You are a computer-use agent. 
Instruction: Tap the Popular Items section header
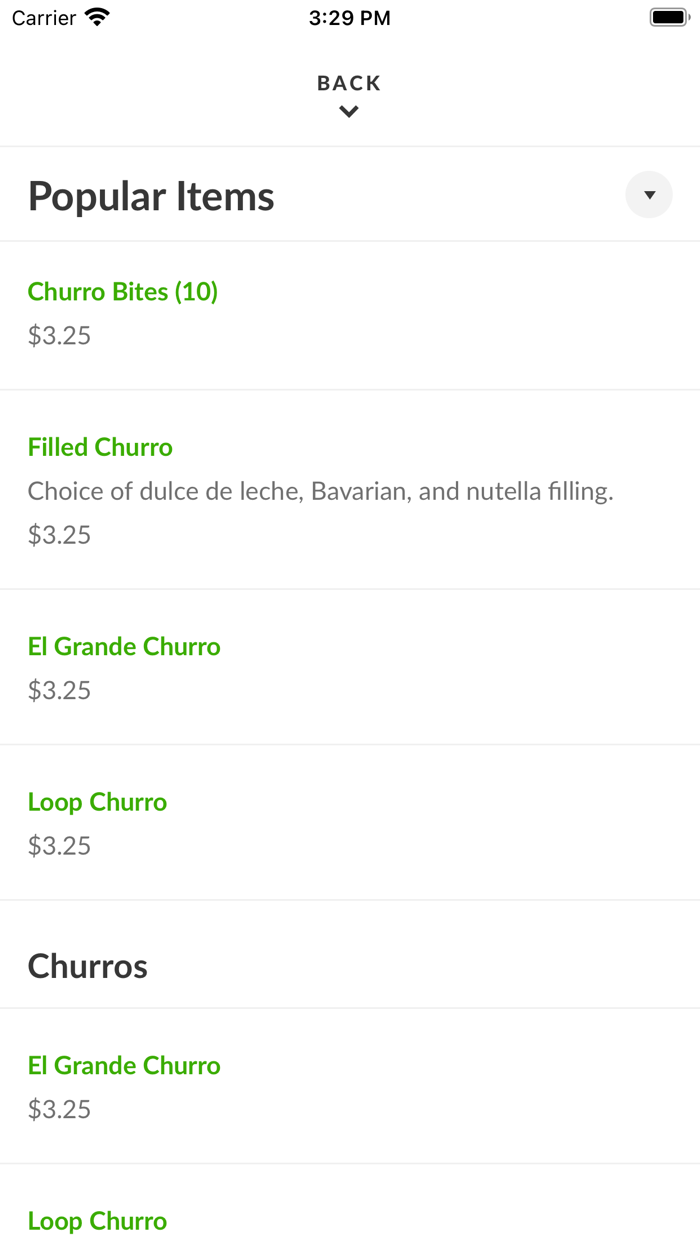[x=150, y=195]
